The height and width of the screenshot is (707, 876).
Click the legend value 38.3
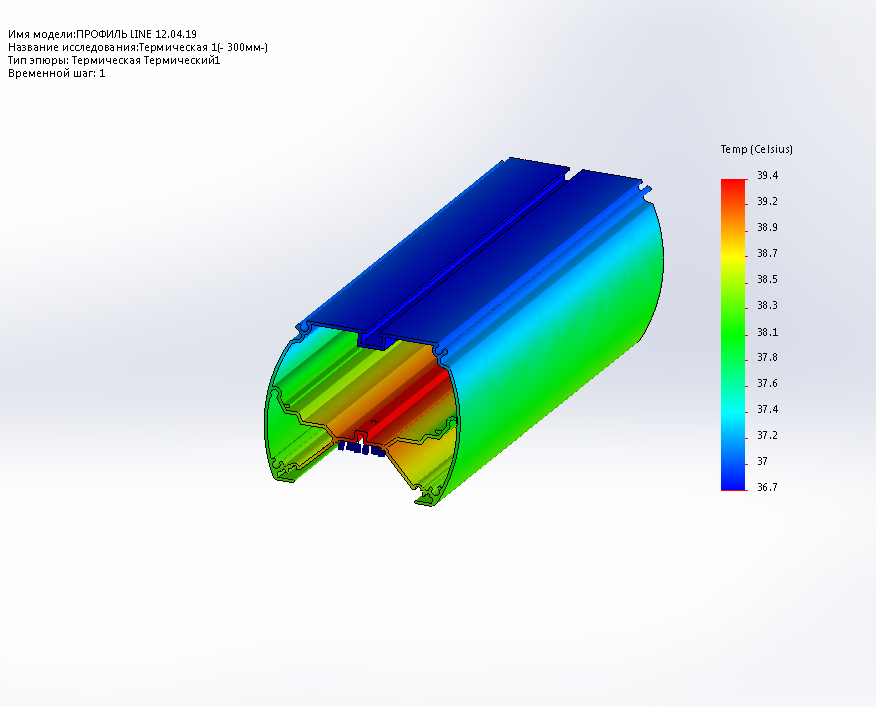tap(767, 306)
